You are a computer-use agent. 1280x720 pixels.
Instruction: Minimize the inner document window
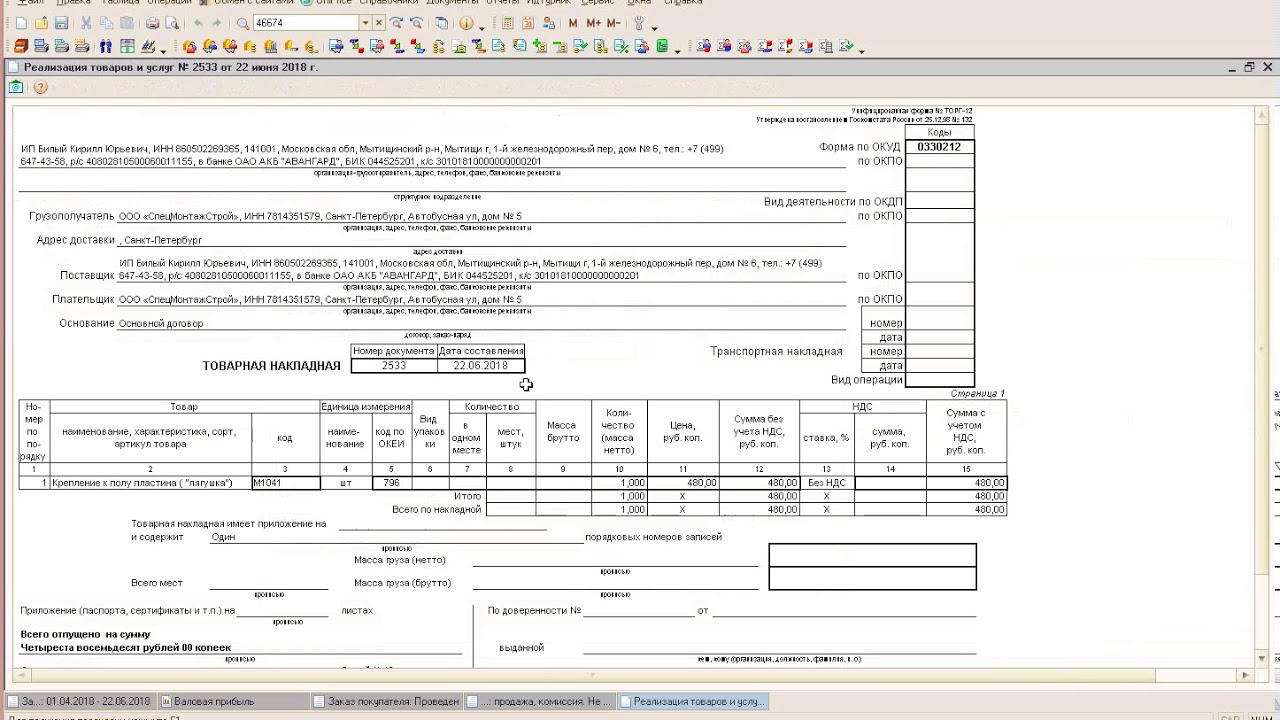click(x=1231, y=67)
